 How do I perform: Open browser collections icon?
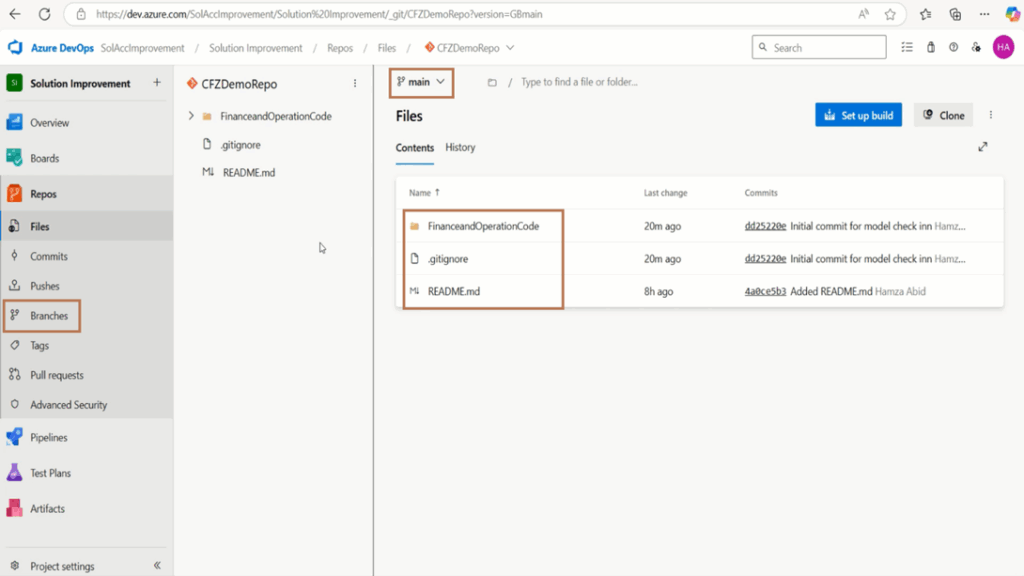coord(955,14)
